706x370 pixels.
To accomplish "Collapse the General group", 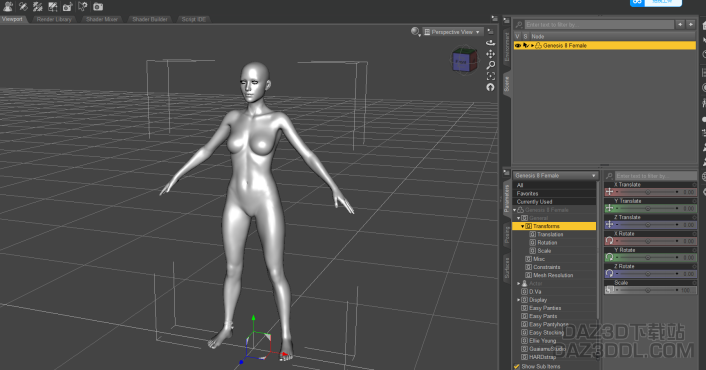I will [x=518, y=218].
